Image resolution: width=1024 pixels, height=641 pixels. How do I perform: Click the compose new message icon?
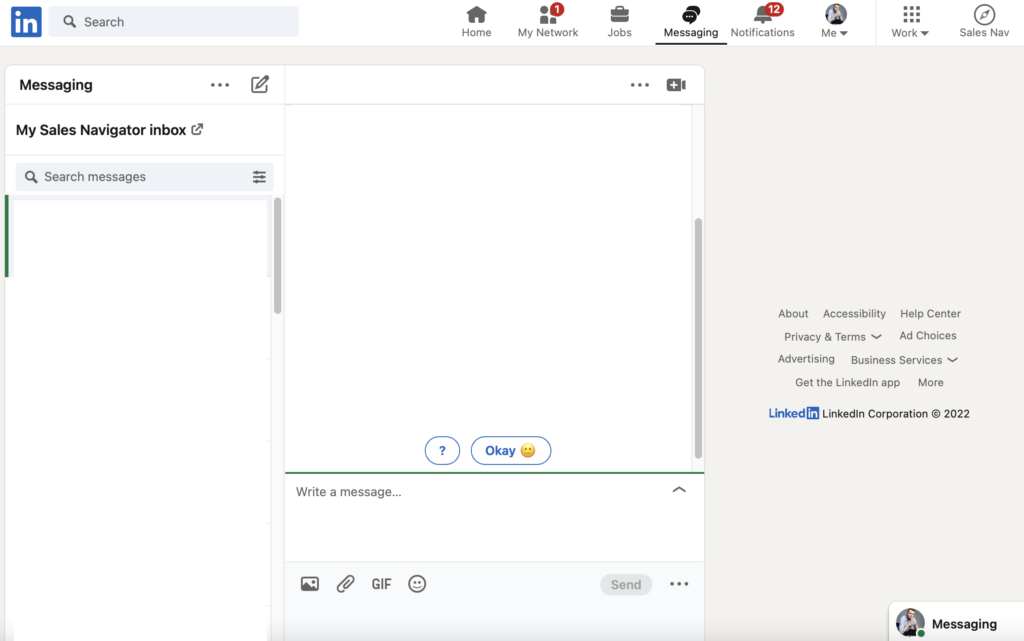[x=260, y=85]
